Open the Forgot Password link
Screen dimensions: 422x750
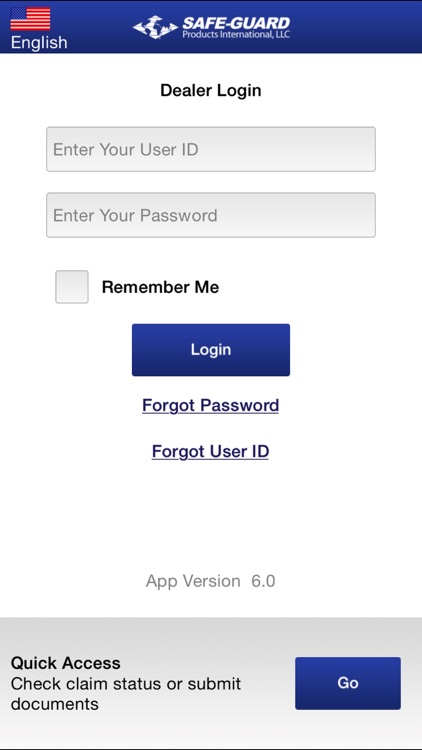click(211, 406)
